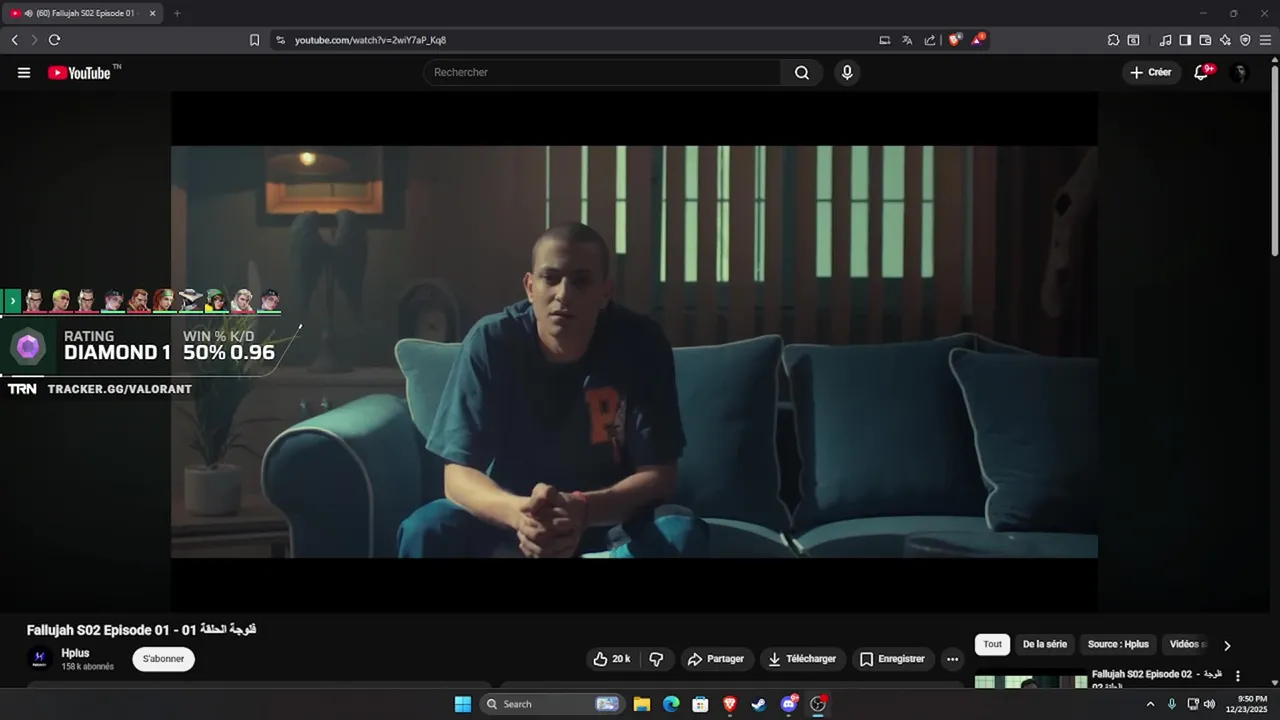Start voice search with the microphone
The height and width of the screenshot is (720, 1280).
(847, 73)
